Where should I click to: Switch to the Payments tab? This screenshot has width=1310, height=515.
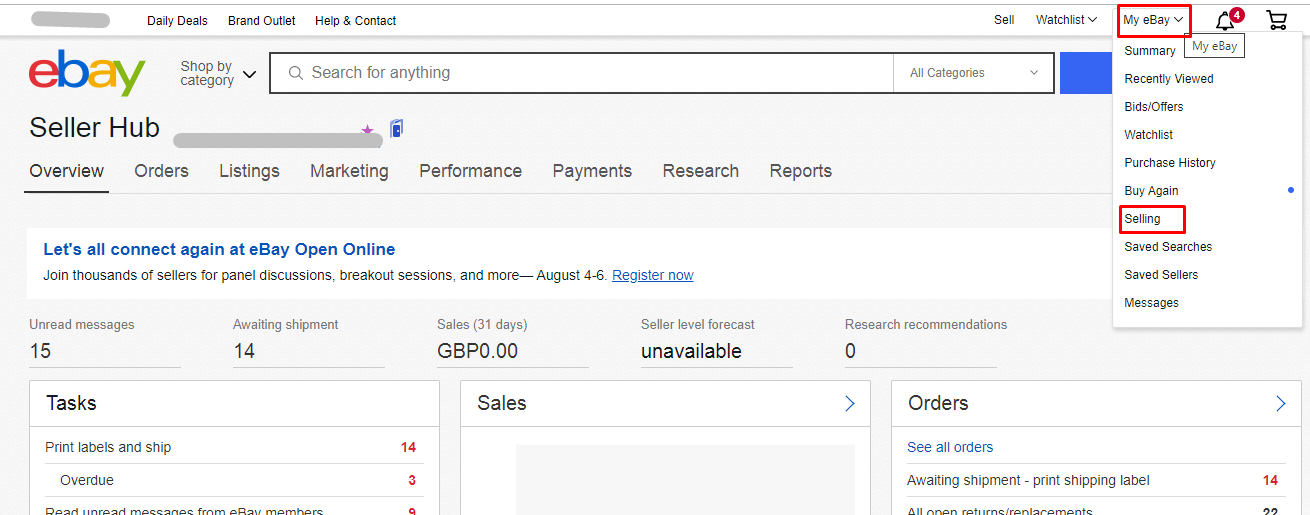[592, 171]
